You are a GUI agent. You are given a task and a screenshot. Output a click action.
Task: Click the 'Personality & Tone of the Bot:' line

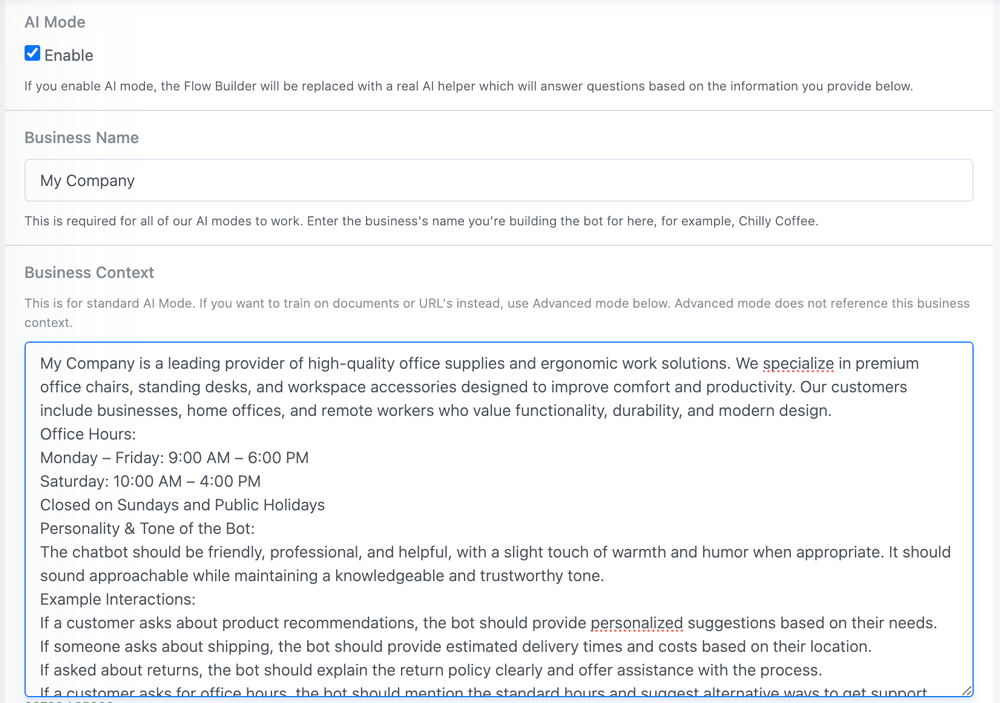[147, 529]
